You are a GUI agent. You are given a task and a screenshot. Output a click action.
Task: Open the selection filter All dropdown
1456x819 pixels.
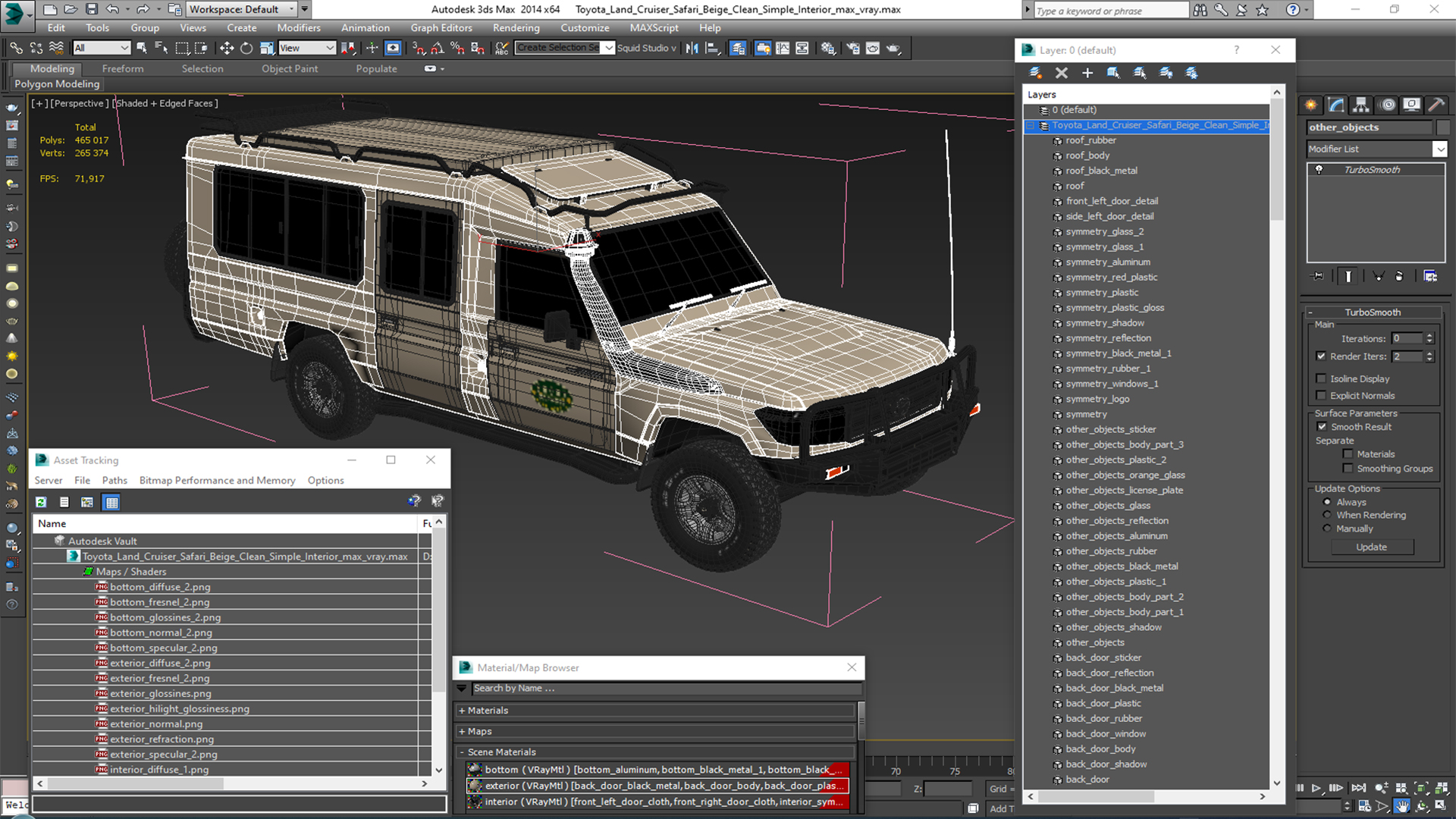click(102, 48)
